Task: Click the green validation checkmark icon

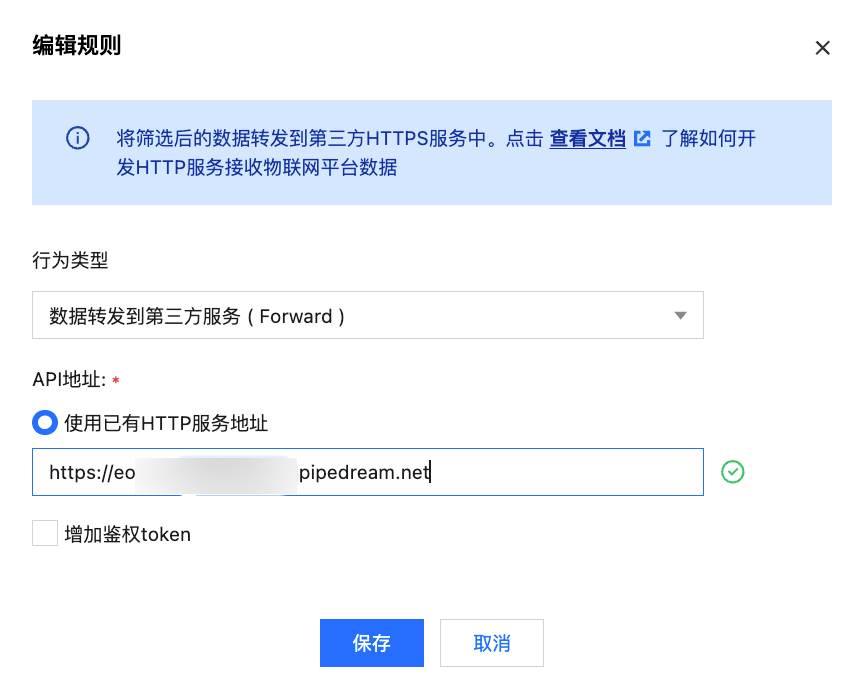Action: tap(733, 472)
